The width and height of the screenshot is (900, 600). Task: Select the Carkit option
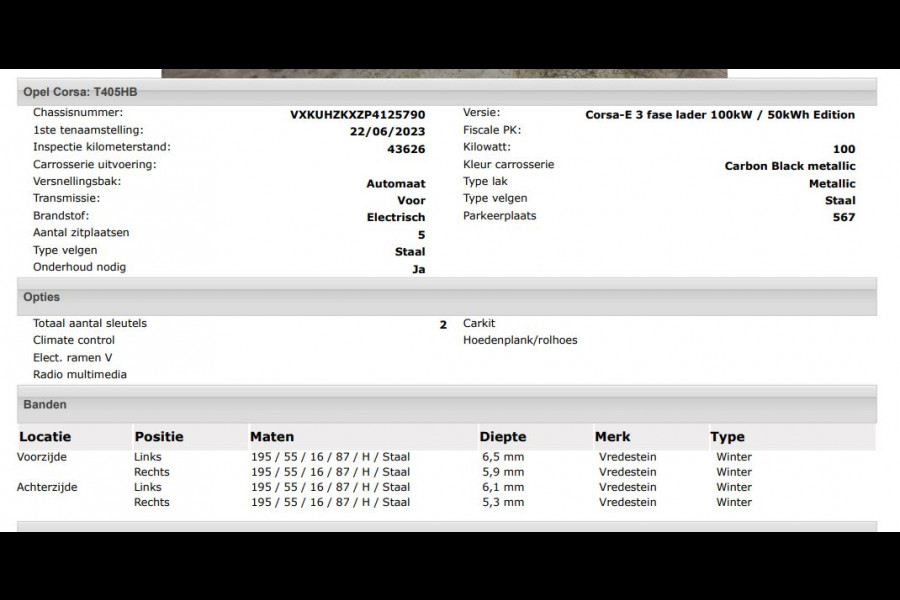click(478, 323)
